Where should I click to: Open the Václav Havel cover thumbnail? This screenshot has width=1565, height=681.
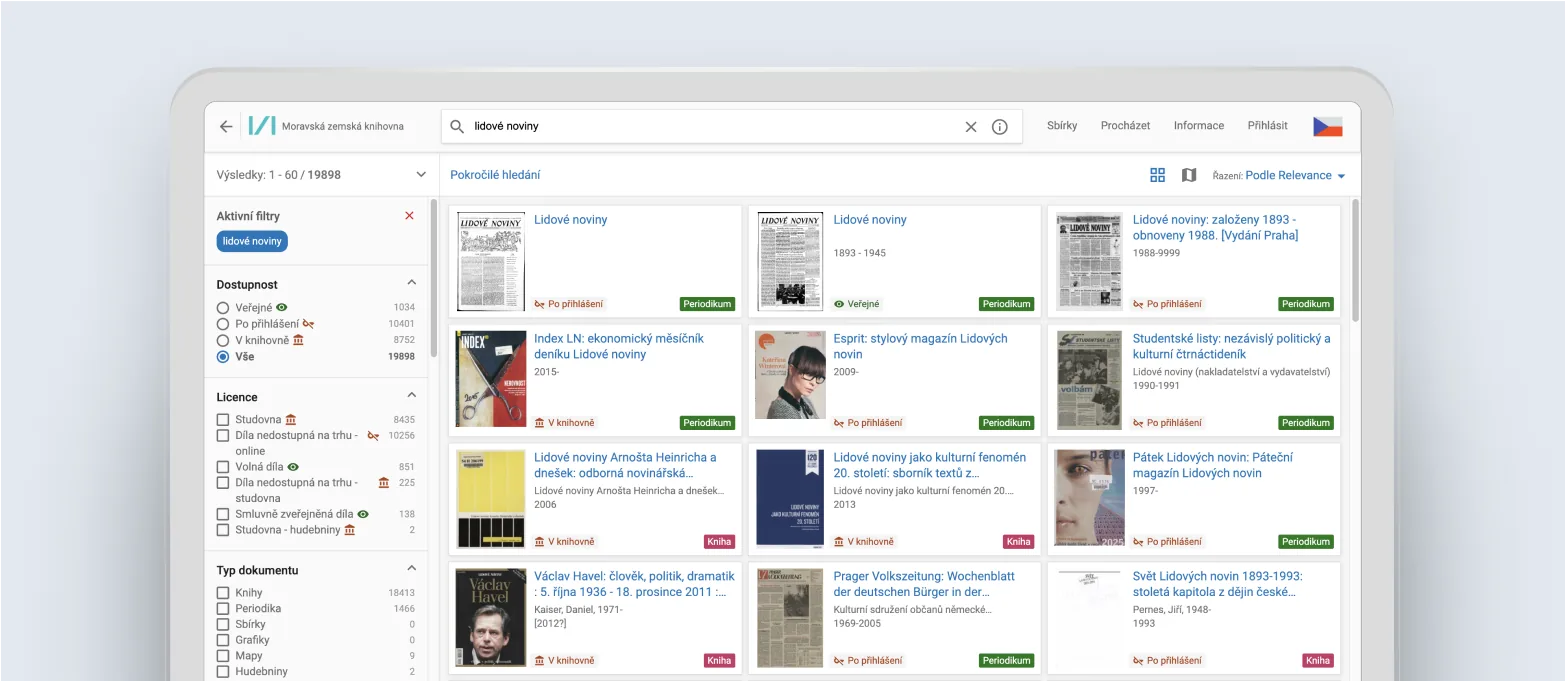coord(491,618)
